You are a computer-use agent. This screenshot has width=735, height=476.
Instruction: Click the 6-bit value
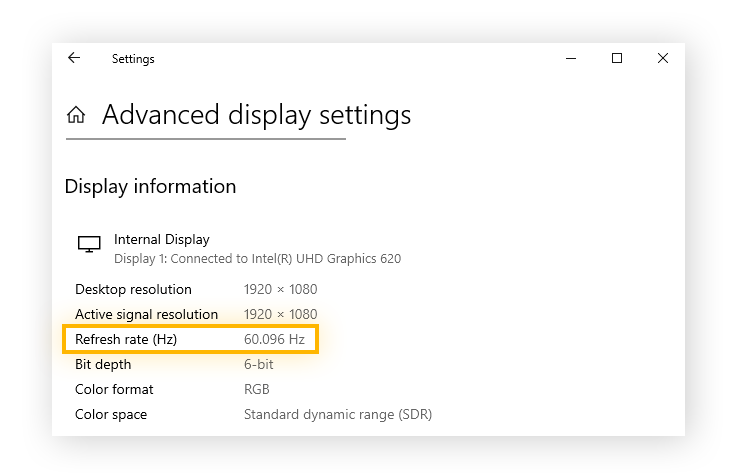(258, 364)
